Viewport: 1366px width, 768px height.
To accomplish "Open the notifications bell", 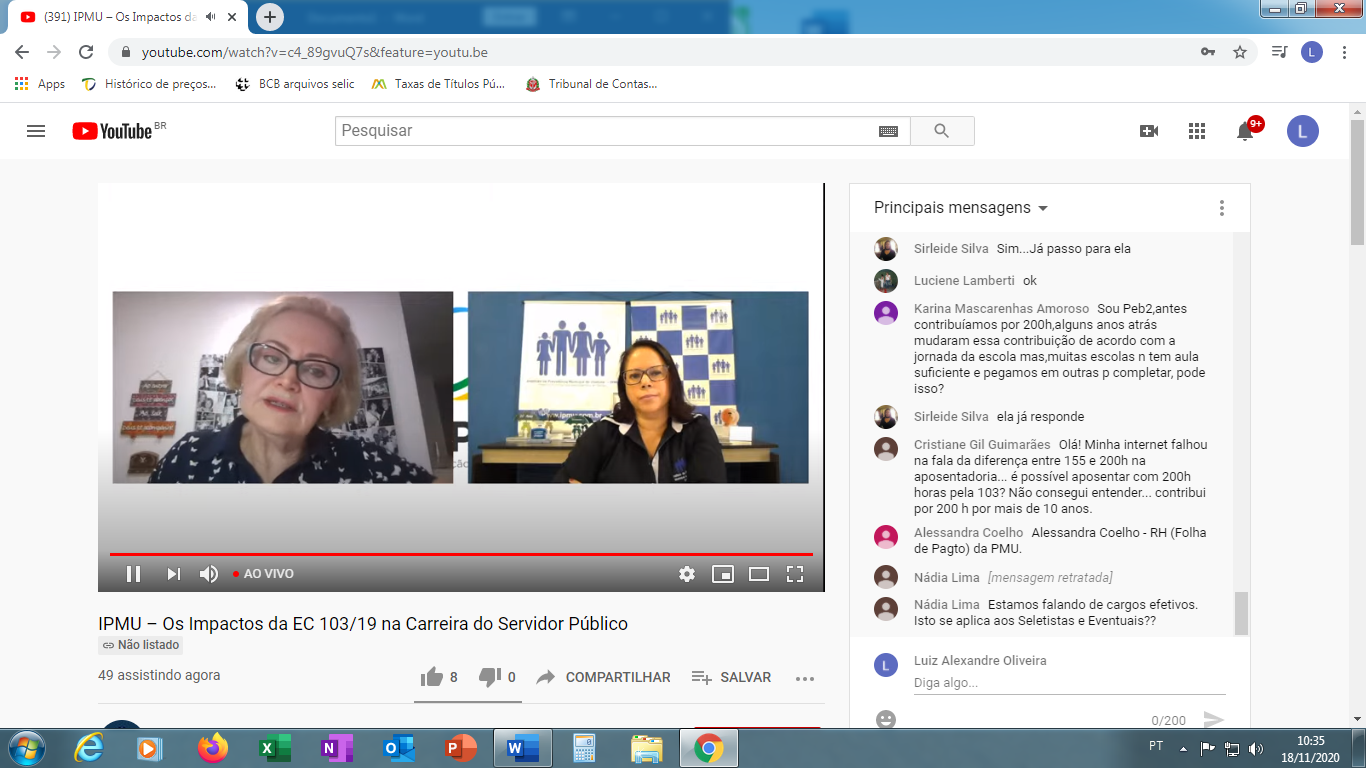I will pos(1245,131).
